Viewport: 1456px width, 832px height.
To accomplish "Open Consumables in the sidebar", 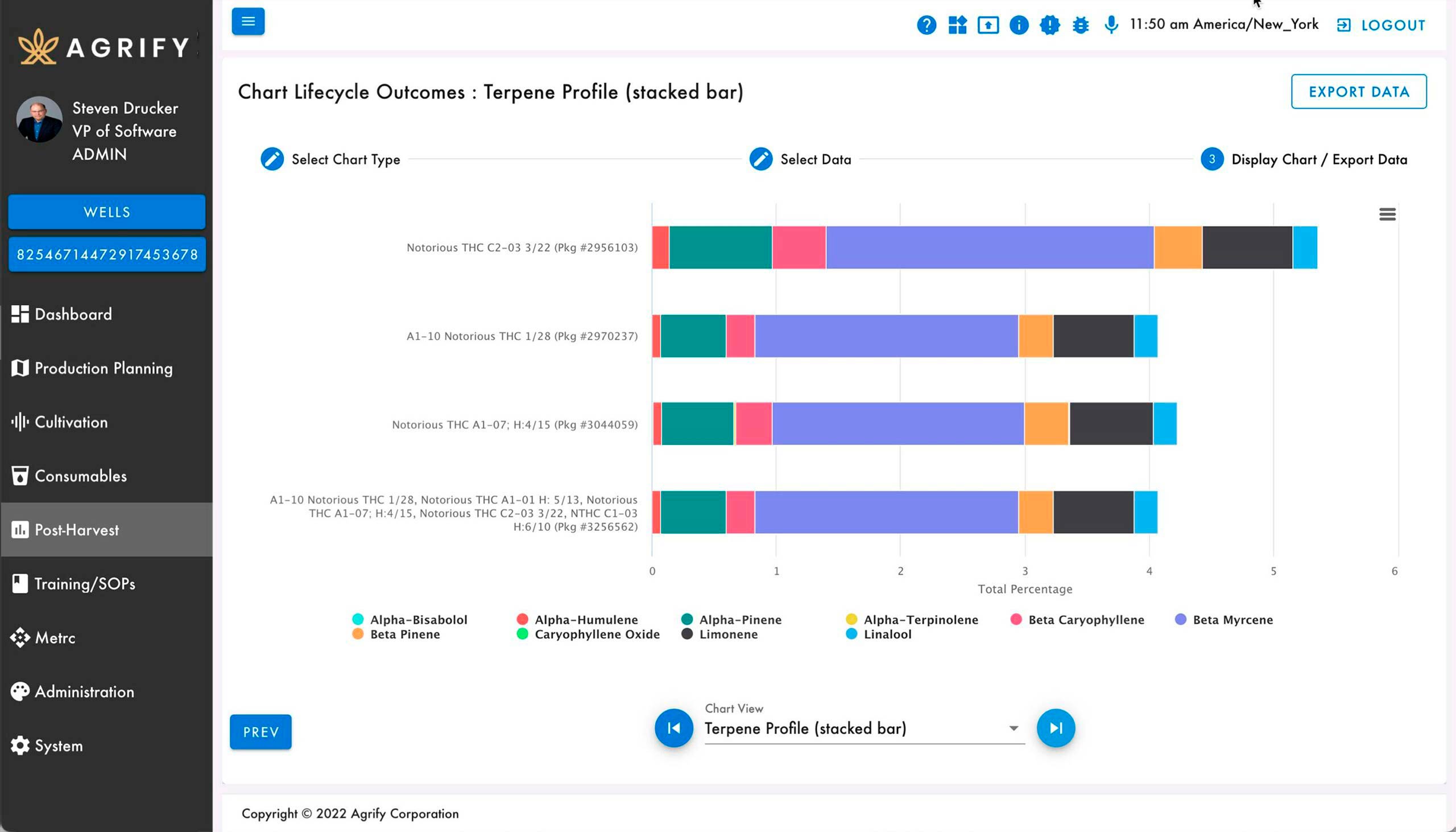I will click(x=106, y=475).
